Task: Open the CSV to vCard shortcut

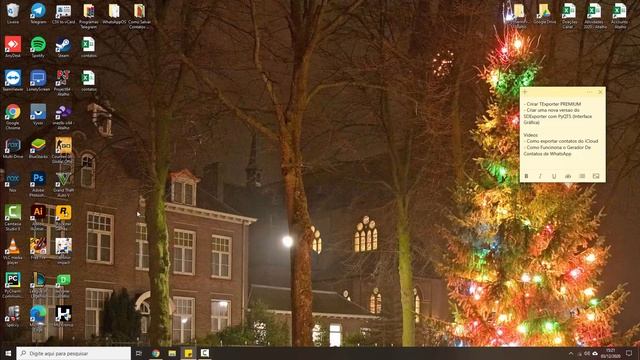Action: 63,13
